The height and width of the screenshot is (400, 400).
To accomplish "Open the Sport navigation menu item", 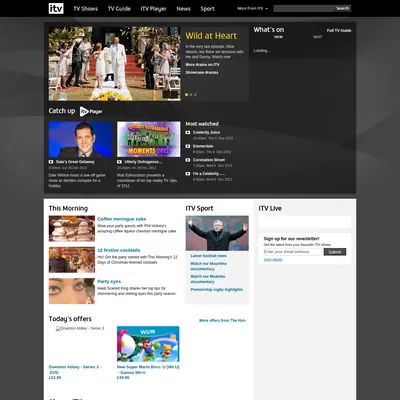I will point(207,9).
